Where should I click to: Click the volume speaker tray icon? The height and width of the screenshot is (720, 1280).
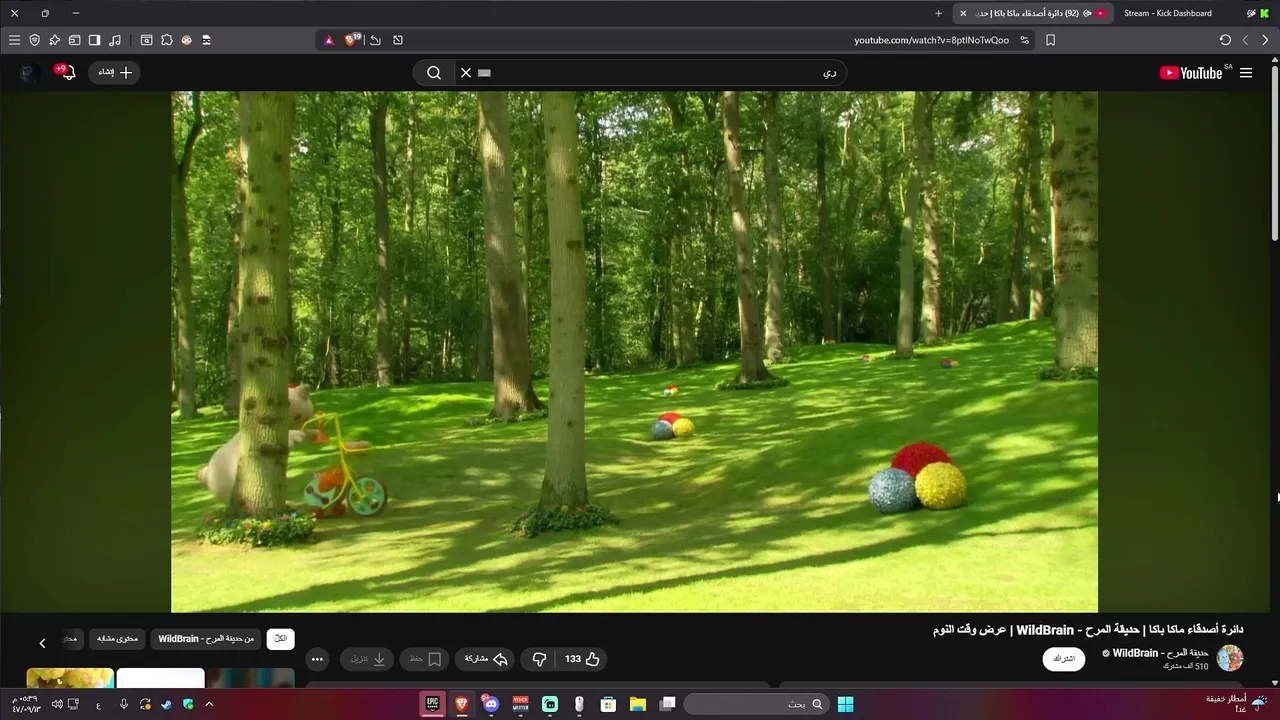(x=57, y=704)
